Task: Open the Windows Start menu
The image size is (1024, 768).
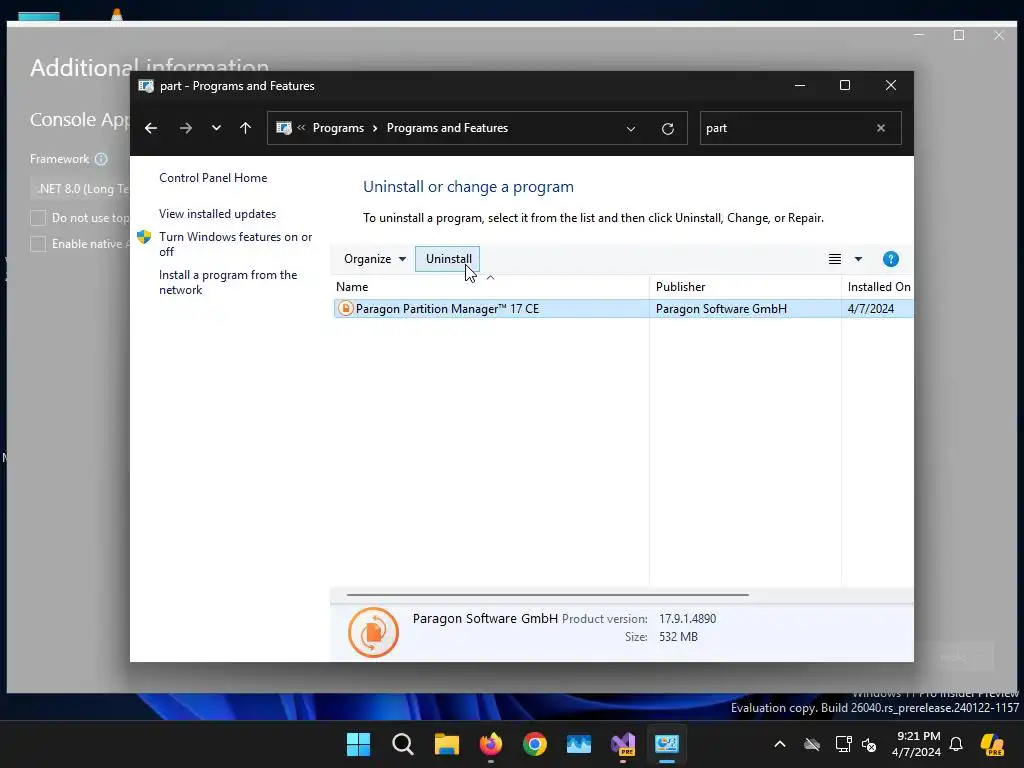Action: pos(359,744)
